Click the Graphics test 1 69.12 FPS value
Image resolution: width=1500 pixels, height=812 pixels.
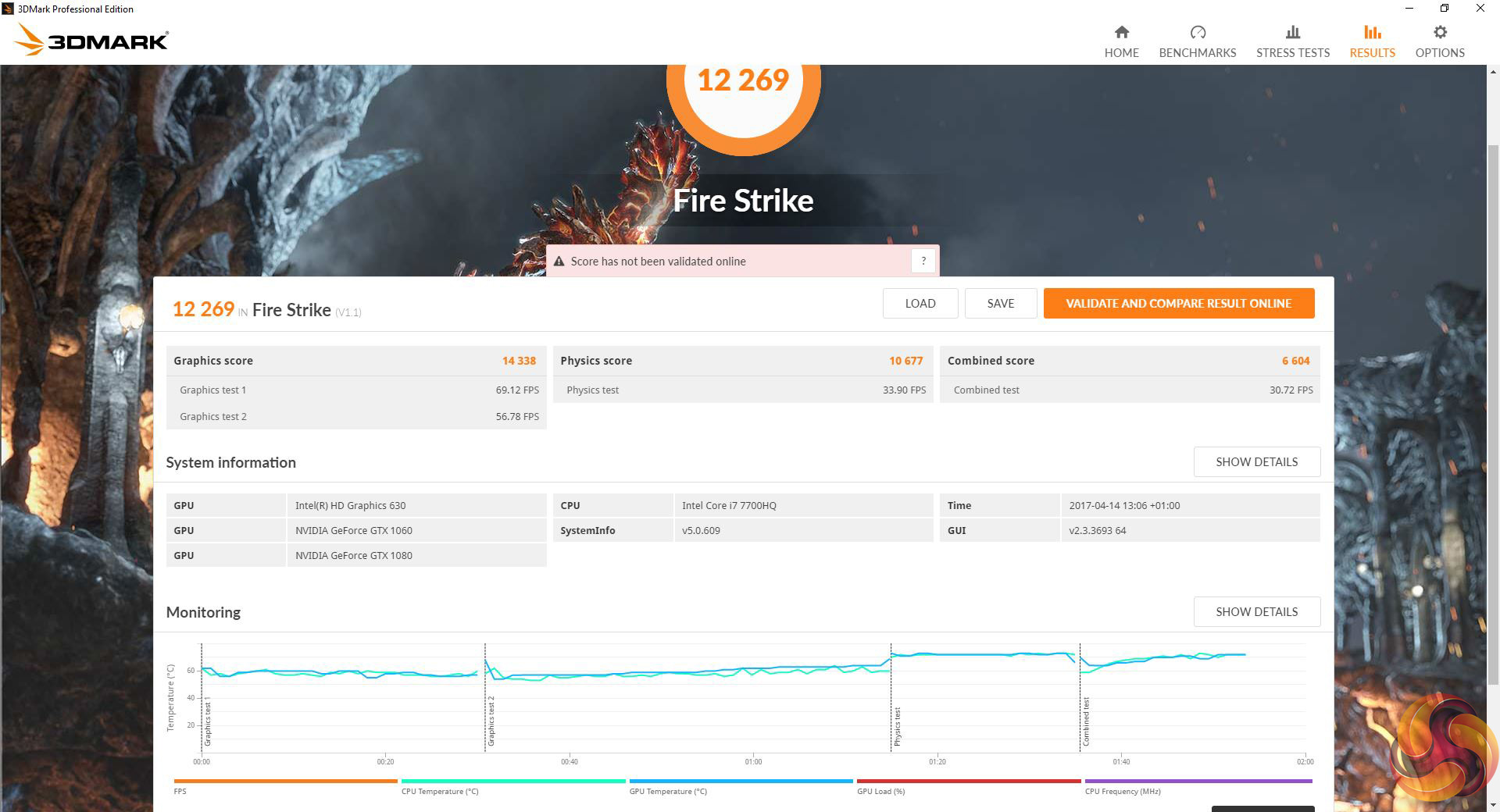coord(517,390)
